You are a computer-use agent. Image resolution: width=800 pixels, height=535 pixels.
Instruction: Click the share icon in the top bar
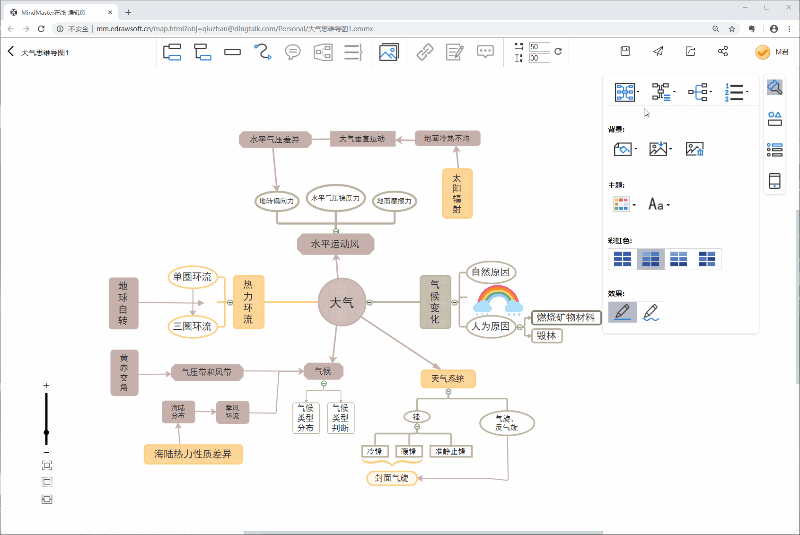tap(723, 51)
